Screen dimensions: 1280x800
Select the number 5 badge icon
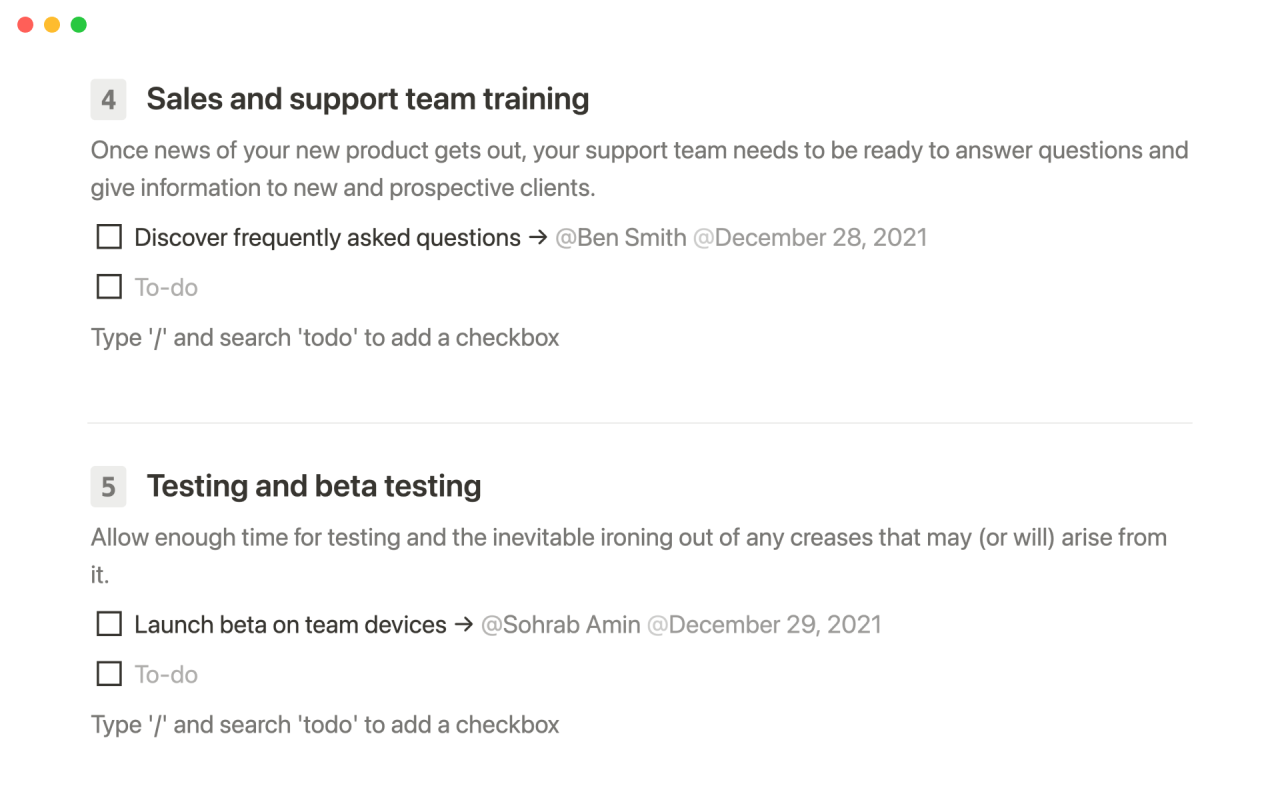pyautogui.click(x=108, y=486)
